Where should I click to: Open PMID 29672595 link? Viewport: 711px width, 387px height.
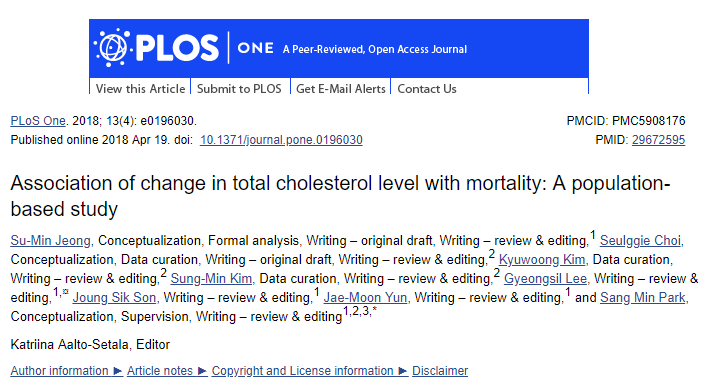click(x=658, y=140)
